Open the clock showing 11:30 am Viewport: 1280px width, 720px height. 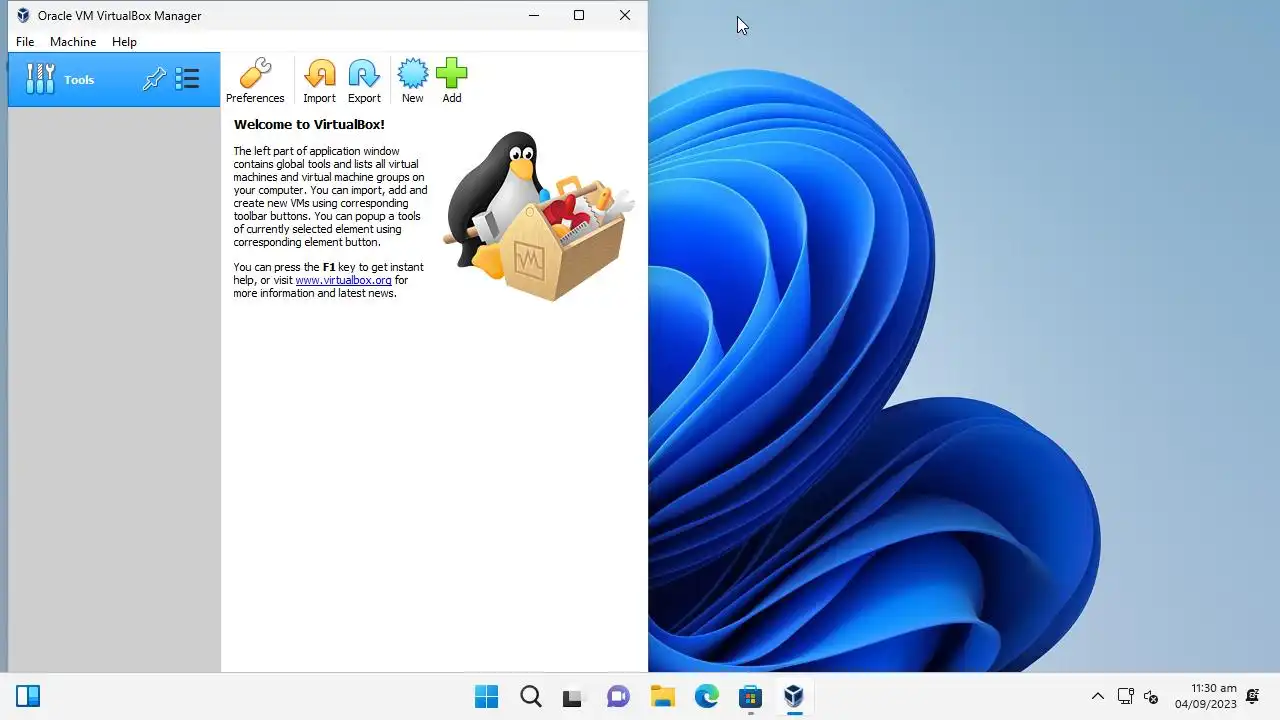pos(1205,696)
